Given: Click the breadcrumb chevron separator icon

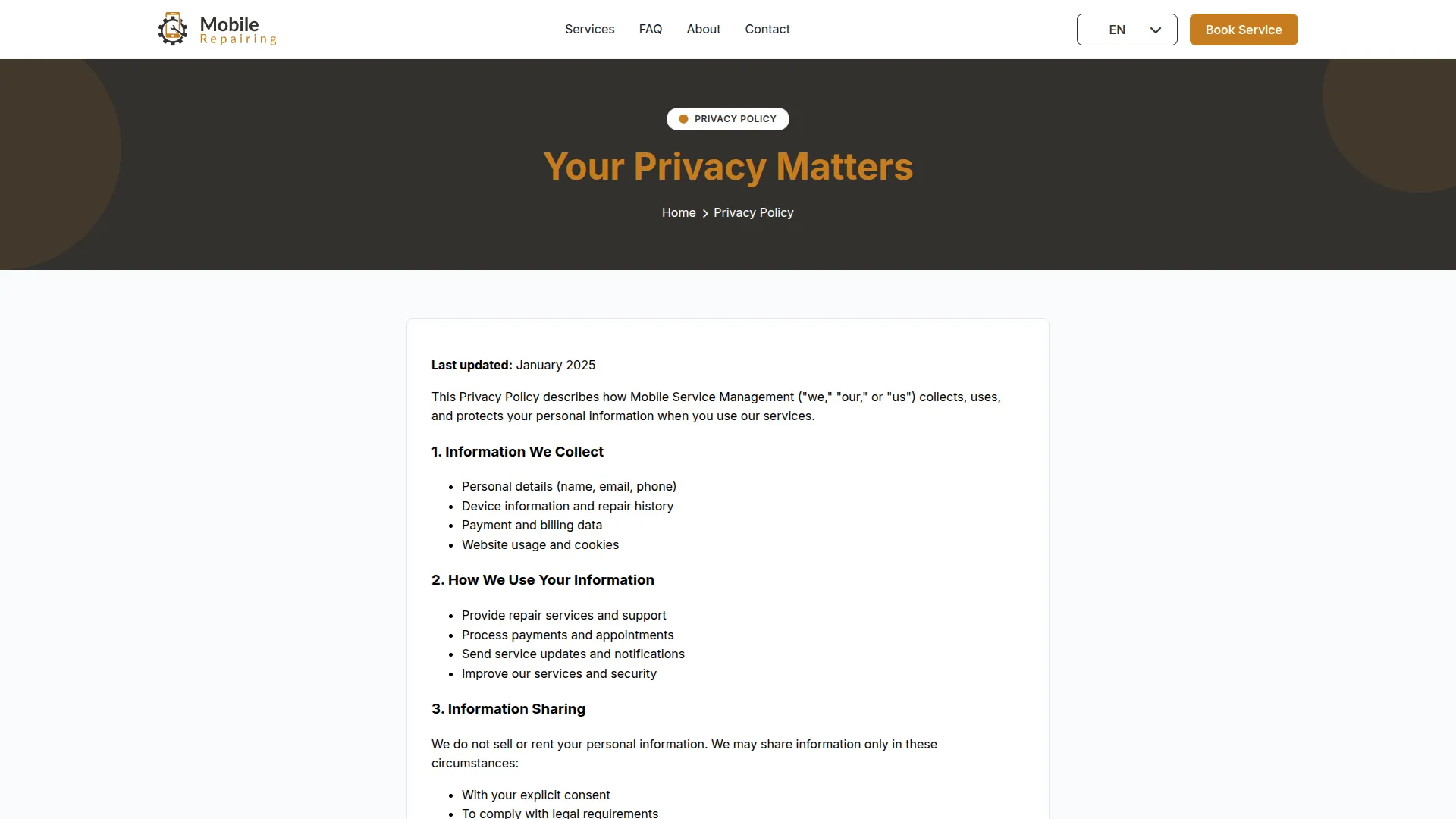Looking at the screenshot, I should point(705,214).
